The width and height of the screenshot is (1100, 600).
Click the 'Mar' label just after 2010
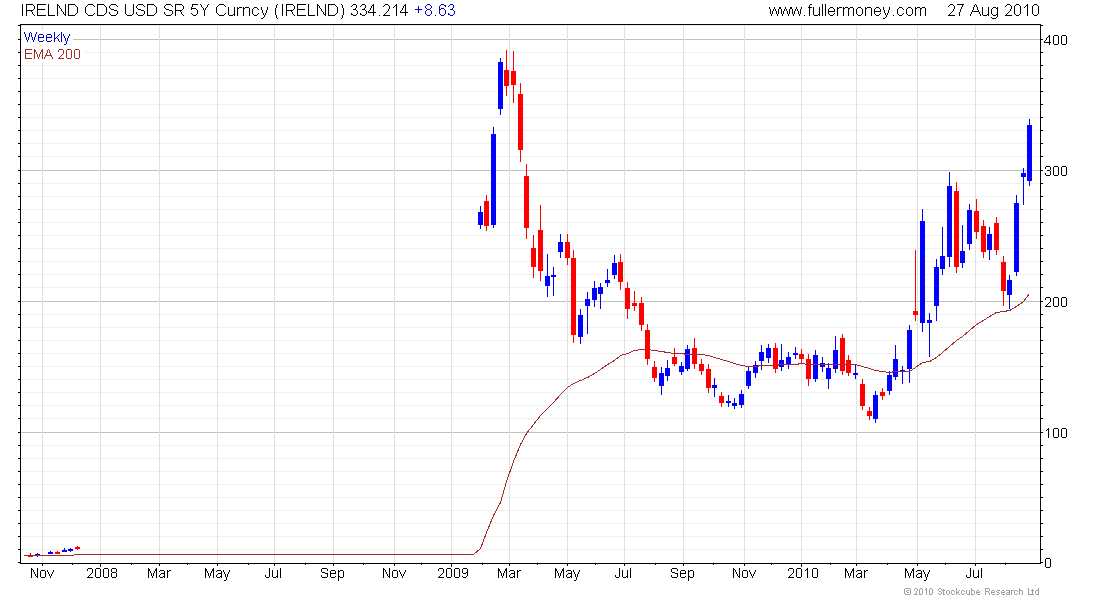pos(856,573)
